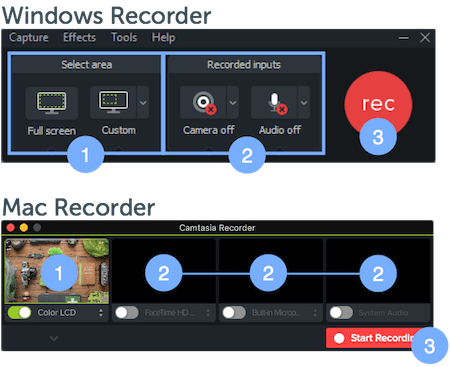Screen dimensions: 450x367
Task: Open the FaceTime HD camera selector stepper
Action: (208, 313)
